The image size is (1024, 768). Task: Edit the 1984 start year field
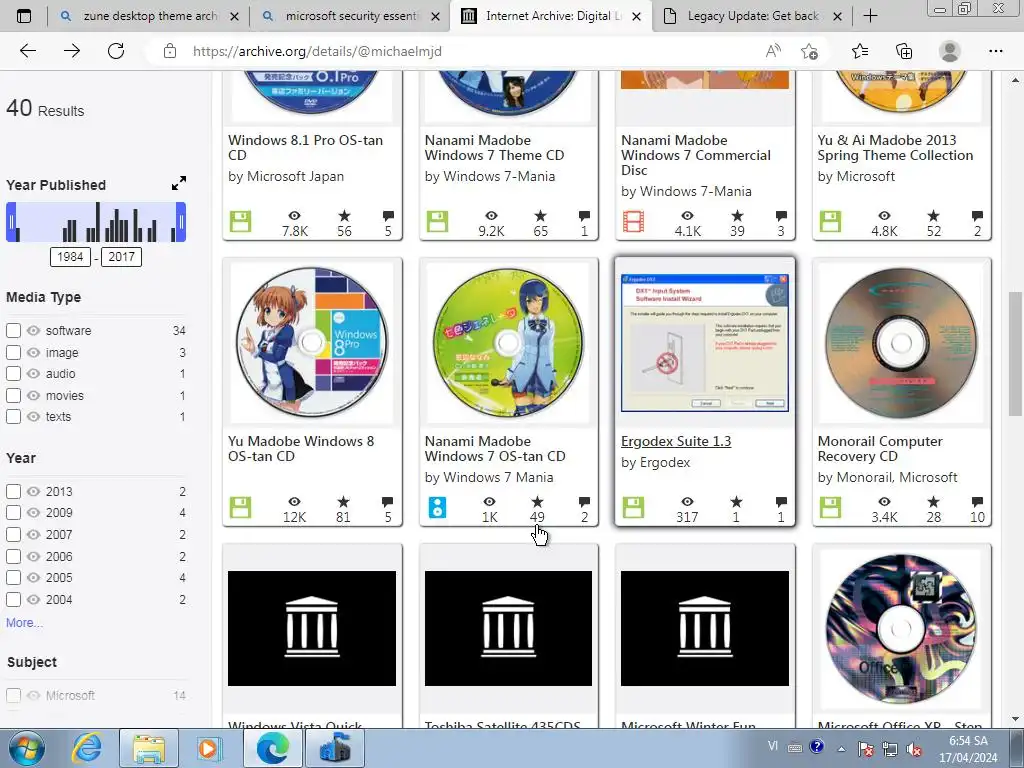point(71,257)
